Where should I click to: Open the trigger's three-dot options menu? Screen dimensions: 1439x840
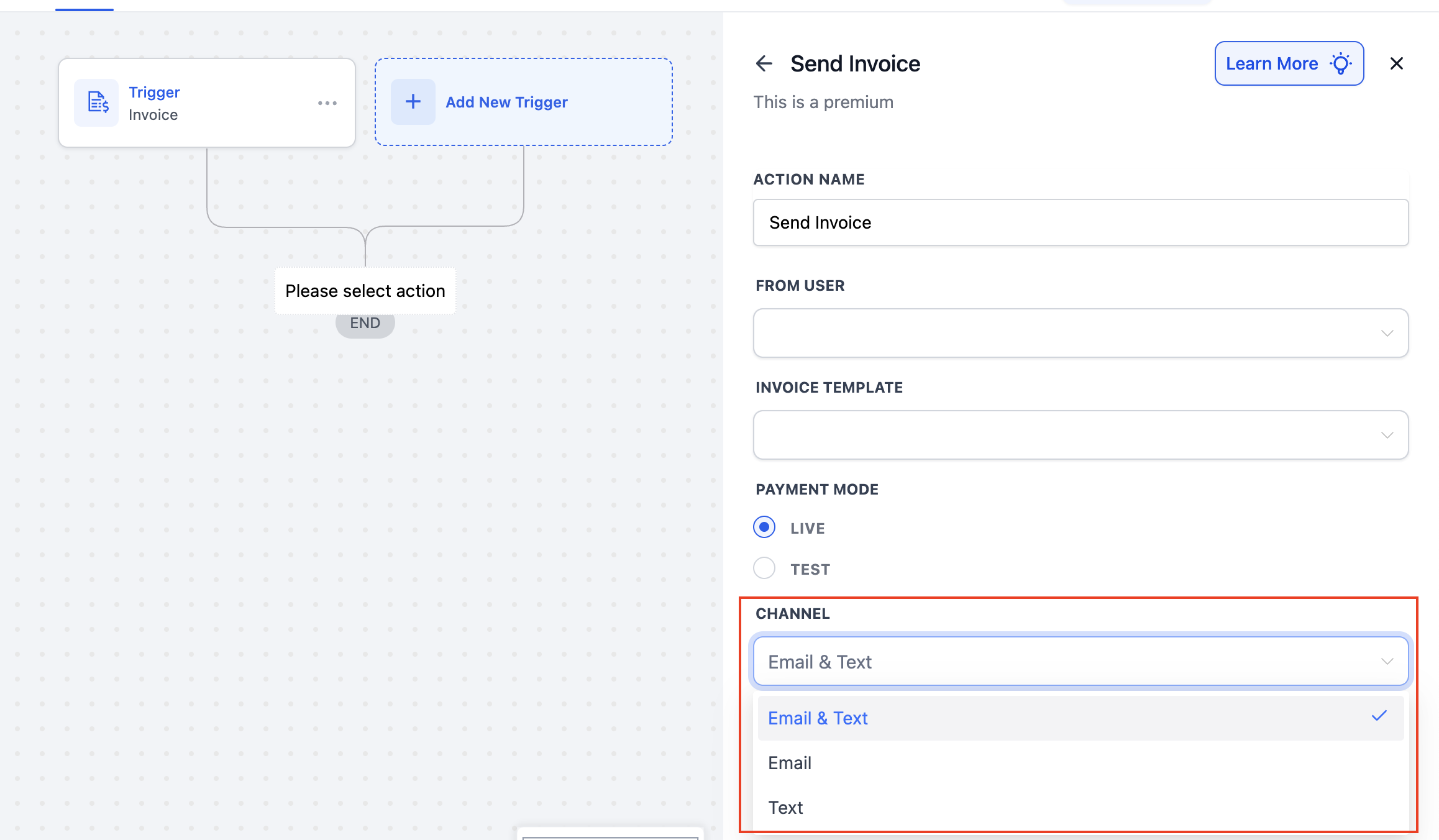coord(327,103)
